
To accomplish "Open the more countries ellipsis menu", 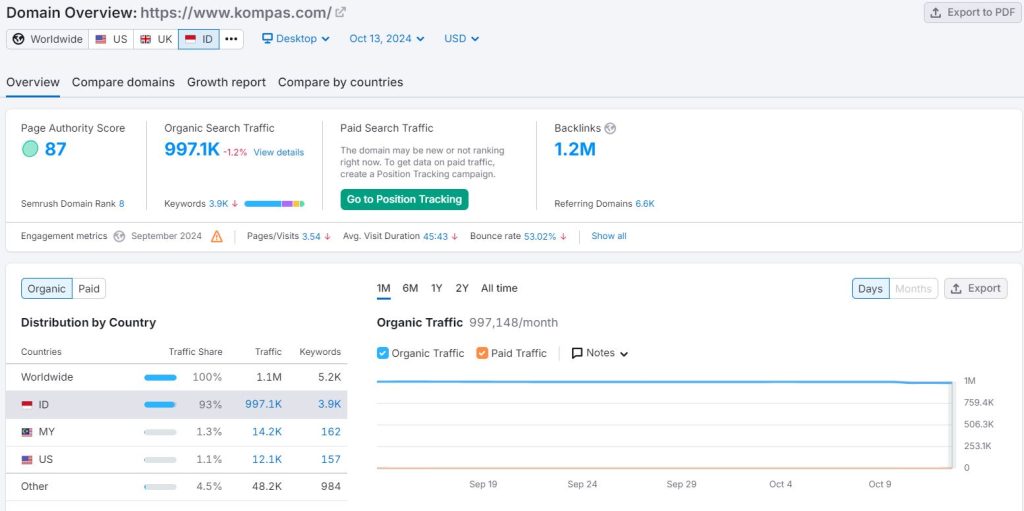I will pyautogui.click(x=231, y=39).
